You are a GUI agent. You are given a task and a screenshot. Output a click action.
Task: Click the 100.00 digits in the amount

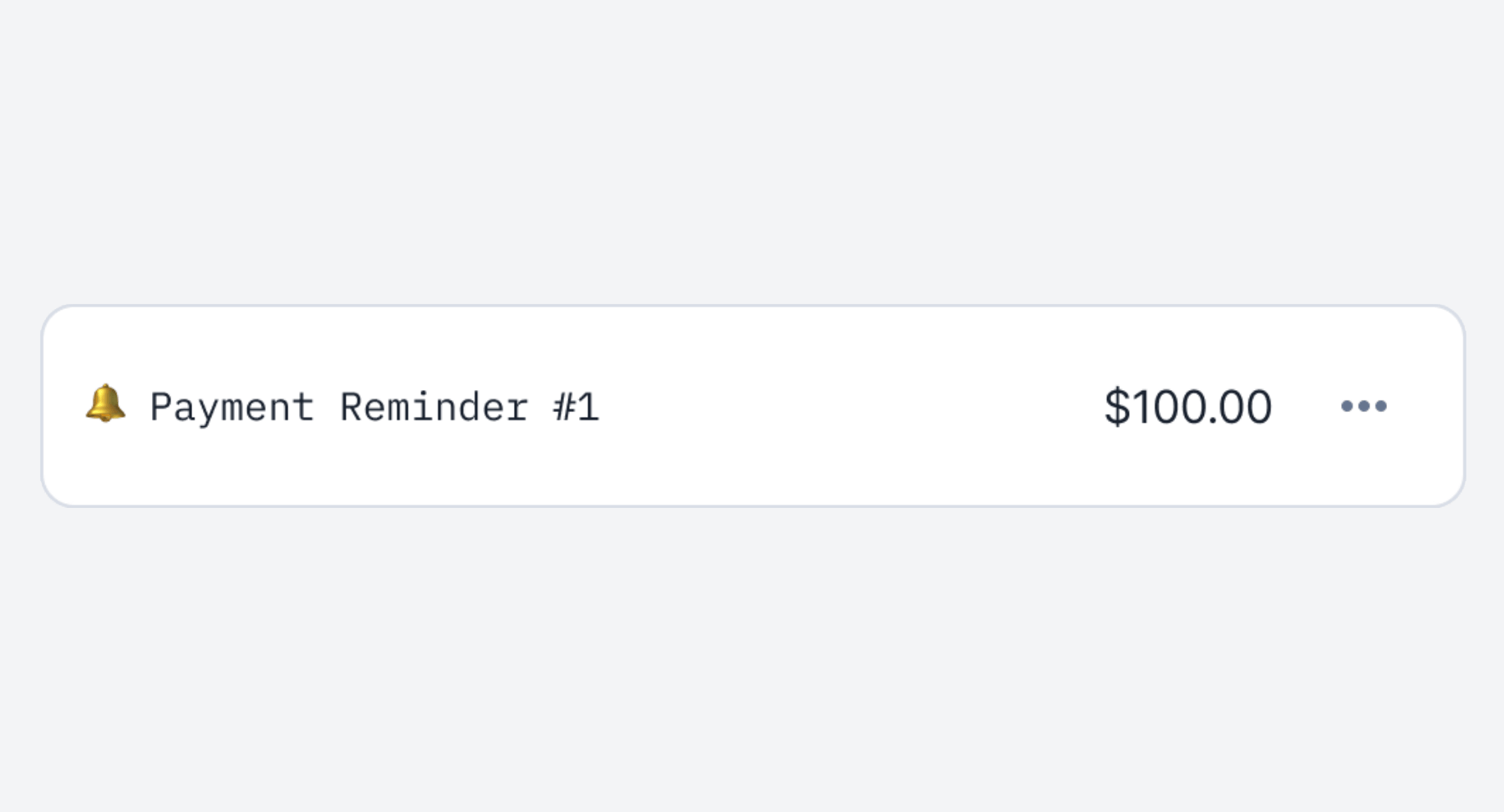click(1202, 407)
